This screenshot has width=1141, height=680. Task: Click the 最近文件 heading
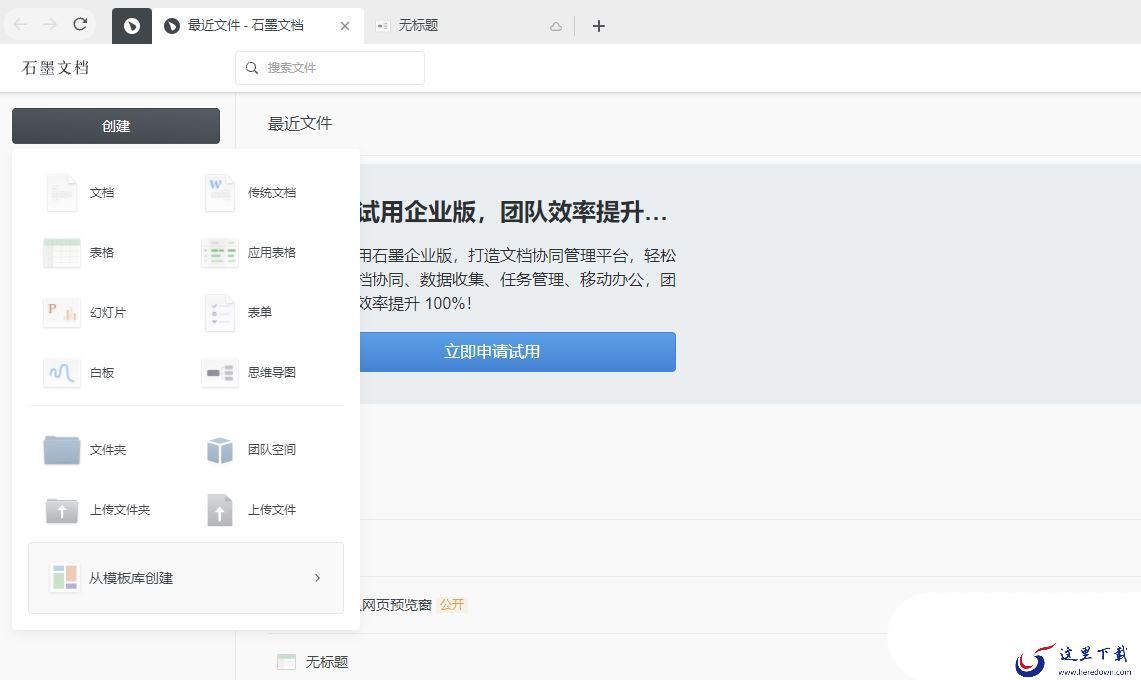[x=300, y=124]
